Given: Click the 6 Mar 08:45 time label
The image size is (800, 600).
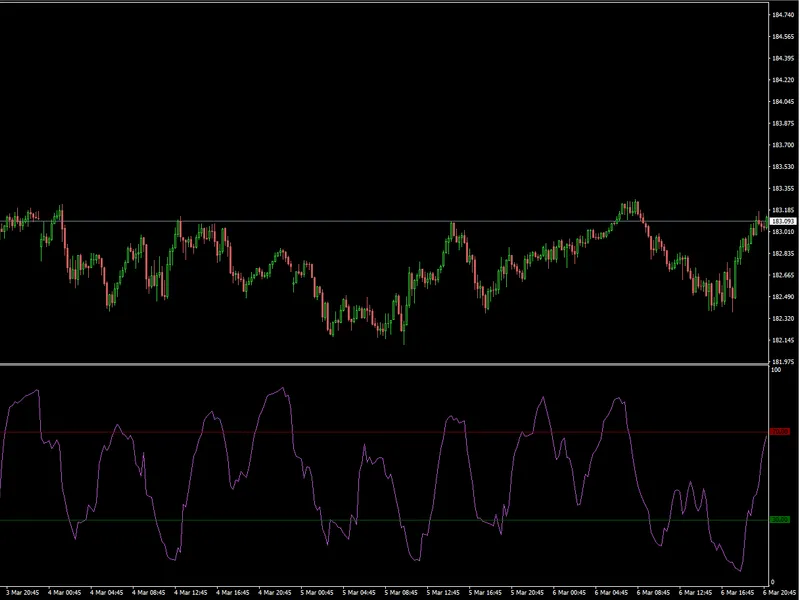Looking at the screenshot, I should click(654, 592).
